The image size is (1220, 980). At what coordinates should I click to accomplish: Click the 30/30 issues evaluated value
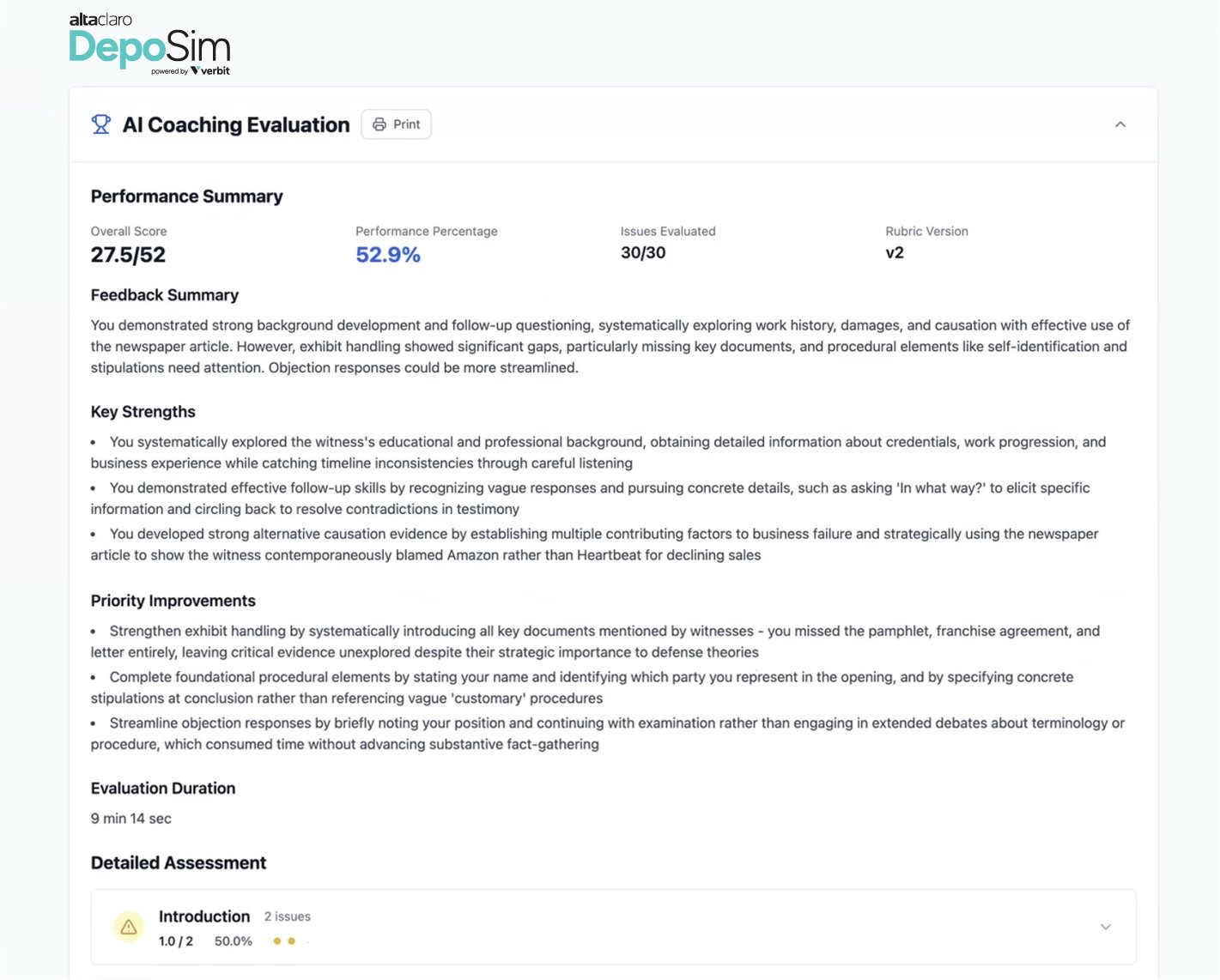pyautogui.click(x=643, y=253)
